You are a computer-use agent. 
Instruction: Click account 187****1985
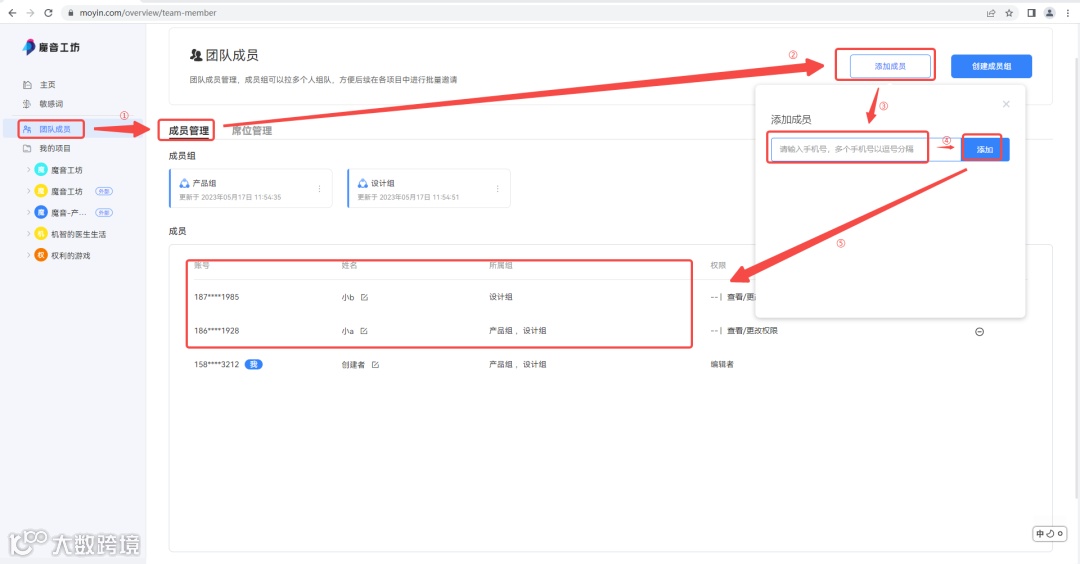point(216,297)
